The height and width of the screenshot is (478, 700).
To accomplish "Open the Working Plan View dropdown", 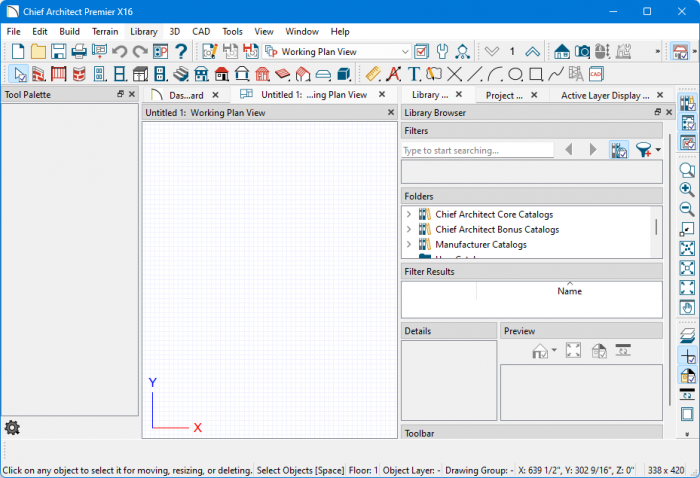I will click(x=405, y=51).
